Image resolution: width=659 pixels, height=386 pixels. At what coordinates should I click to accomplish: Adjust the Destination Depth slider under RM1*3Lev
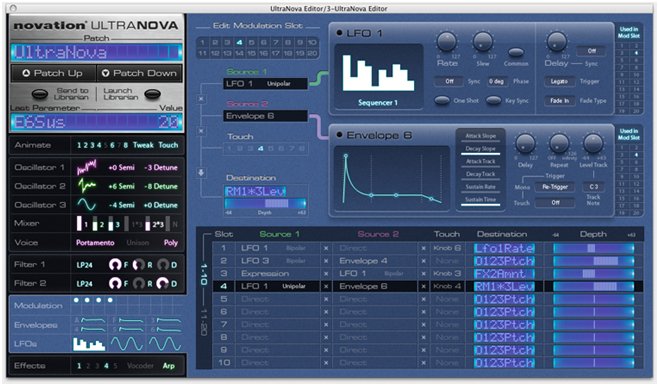(x=266, y=204)
